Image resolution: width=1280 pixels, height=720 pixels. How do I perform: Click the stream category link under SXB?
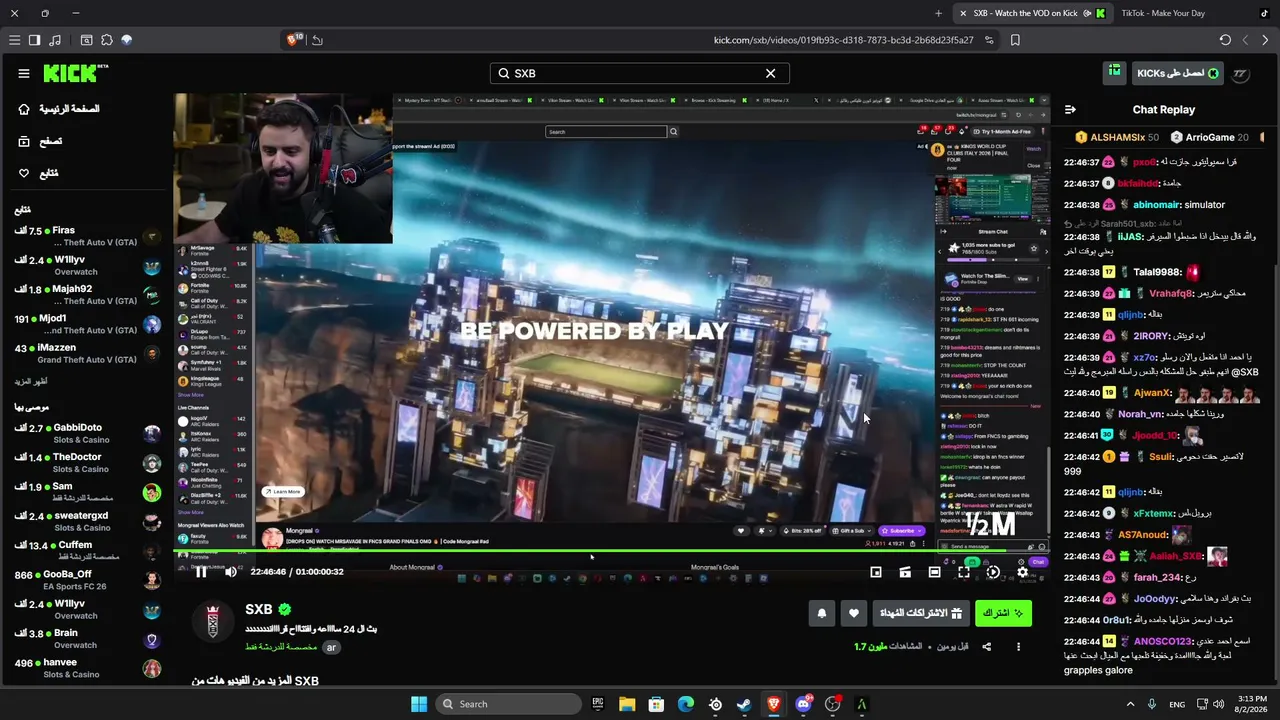(x=281, y=647)
